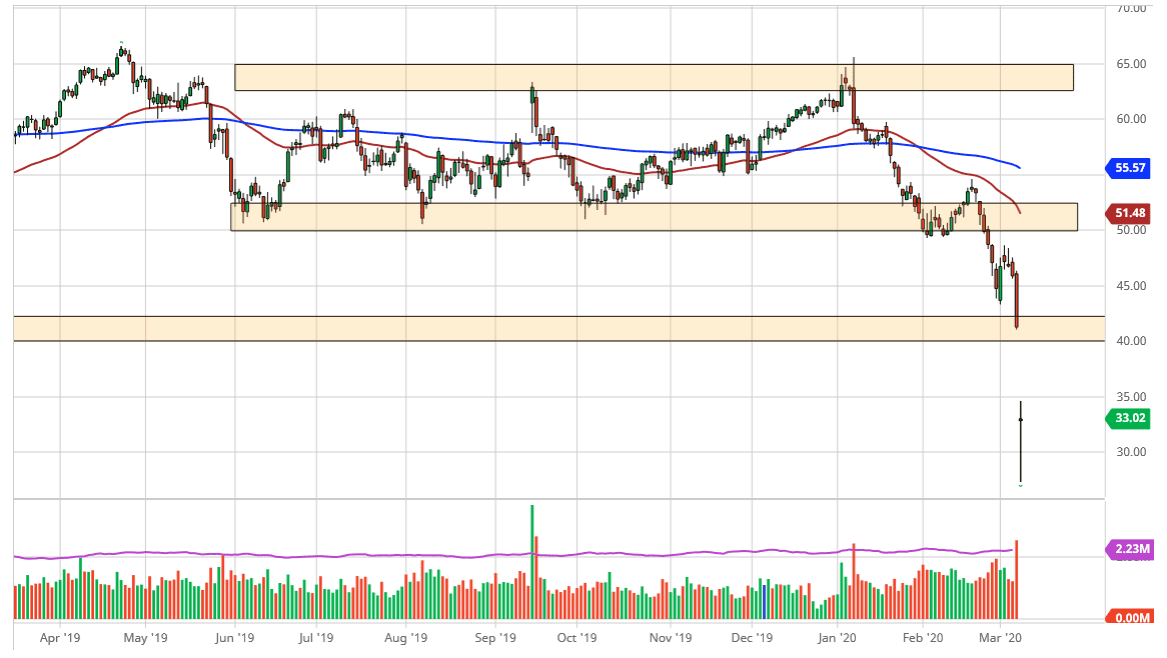Click the red 0.00M volume label
1167x658 pixels.
[1131, 617]
